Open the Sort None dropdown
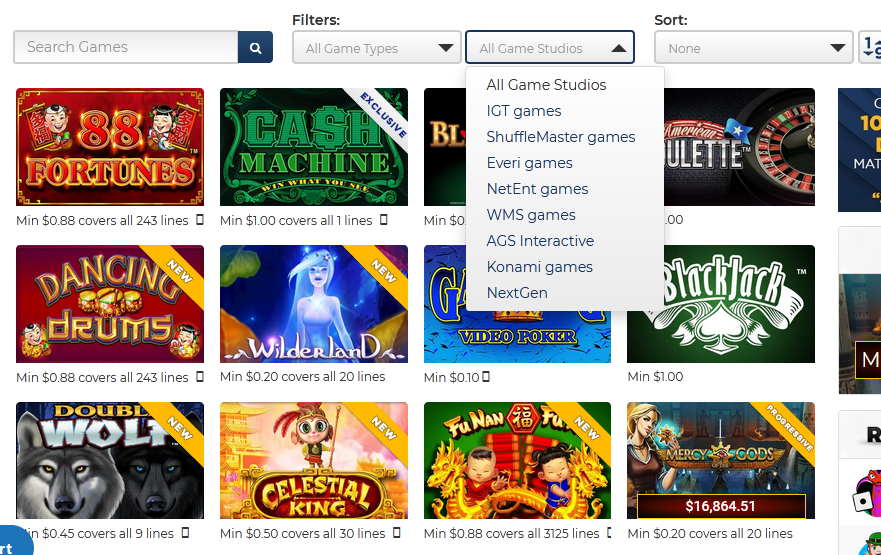The image size is (881, 555). pyautogui.click(x=753, y=48)
